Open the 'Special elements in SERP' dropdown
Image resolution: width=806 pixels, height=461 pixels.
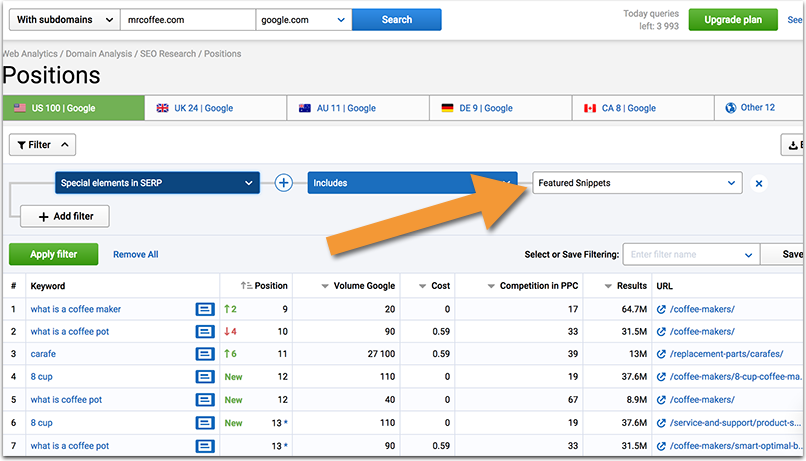click(157, 183)
